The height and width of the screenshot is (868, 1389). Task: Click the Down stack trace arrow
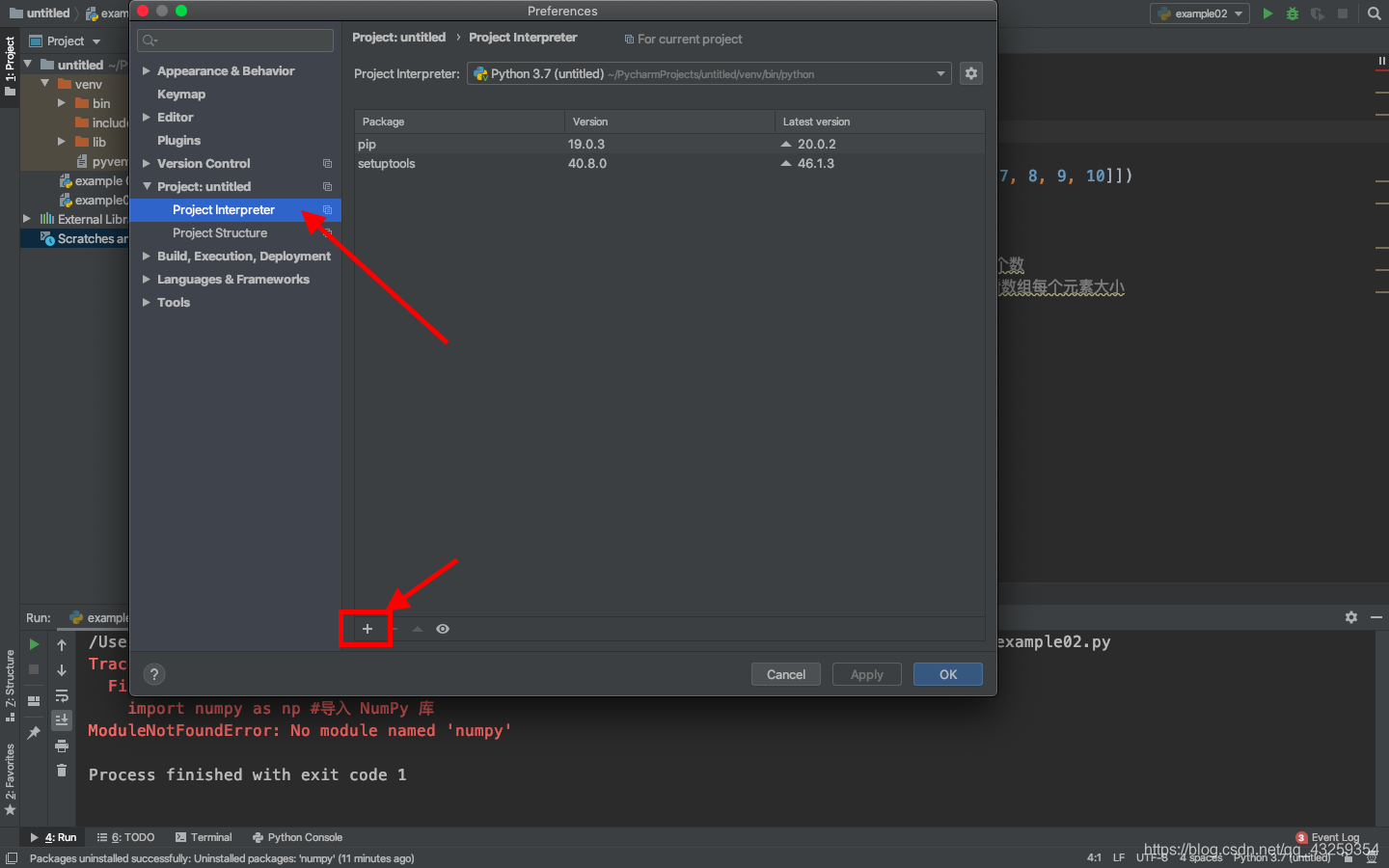click(x=62, y=670)
